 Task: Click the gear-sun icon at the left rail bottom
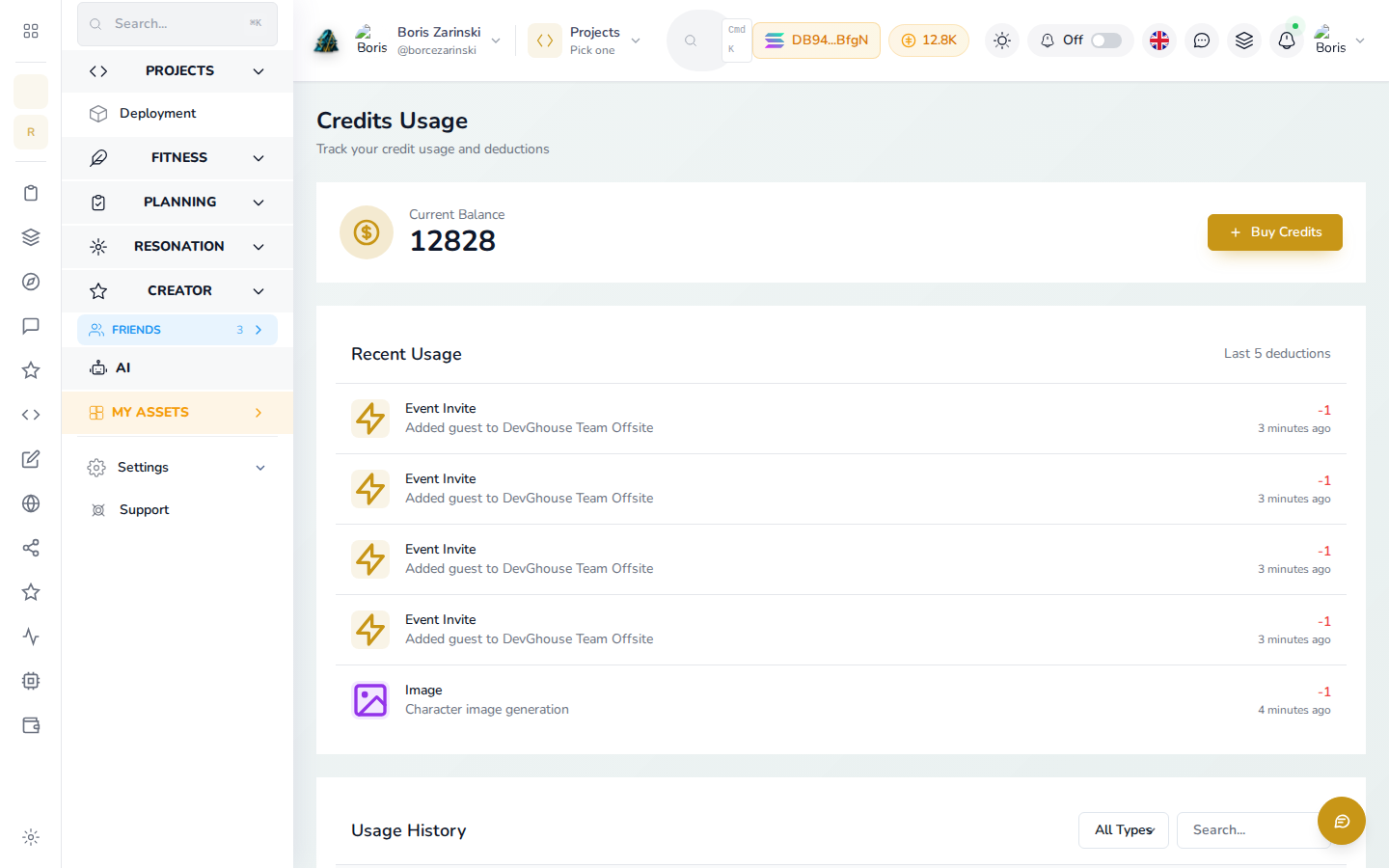pos(31,837)
